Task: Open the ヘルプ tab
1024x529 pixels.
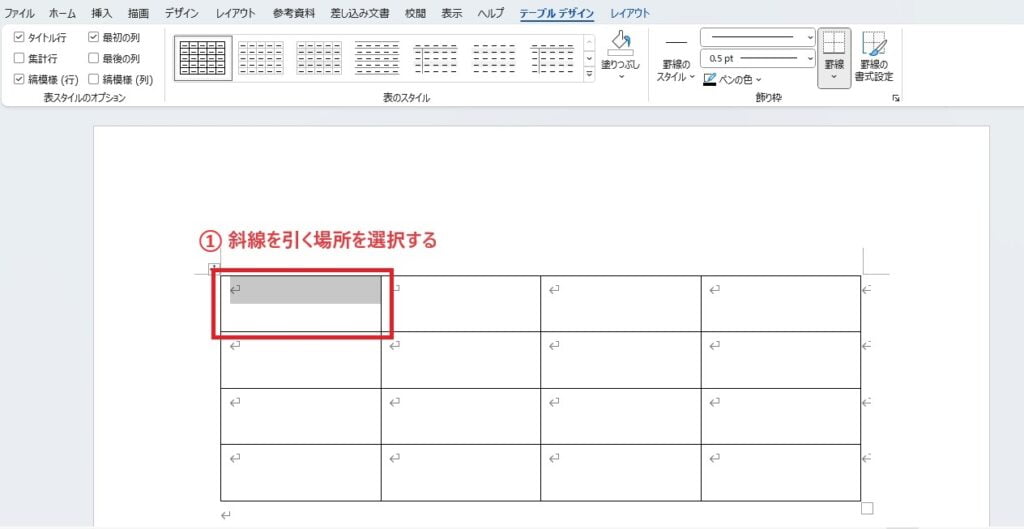Action: point(490,13)
